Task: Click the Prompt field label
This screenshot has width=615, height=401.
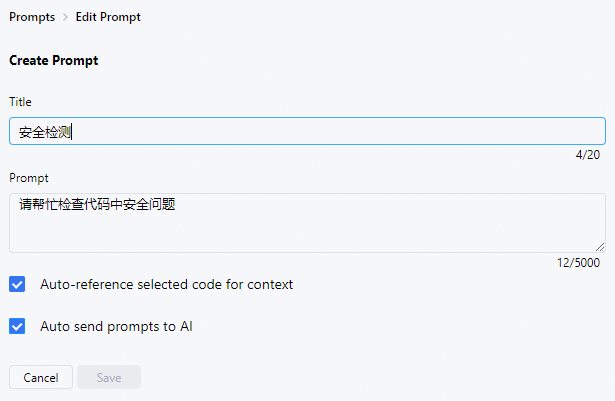Action: [29, 178]
